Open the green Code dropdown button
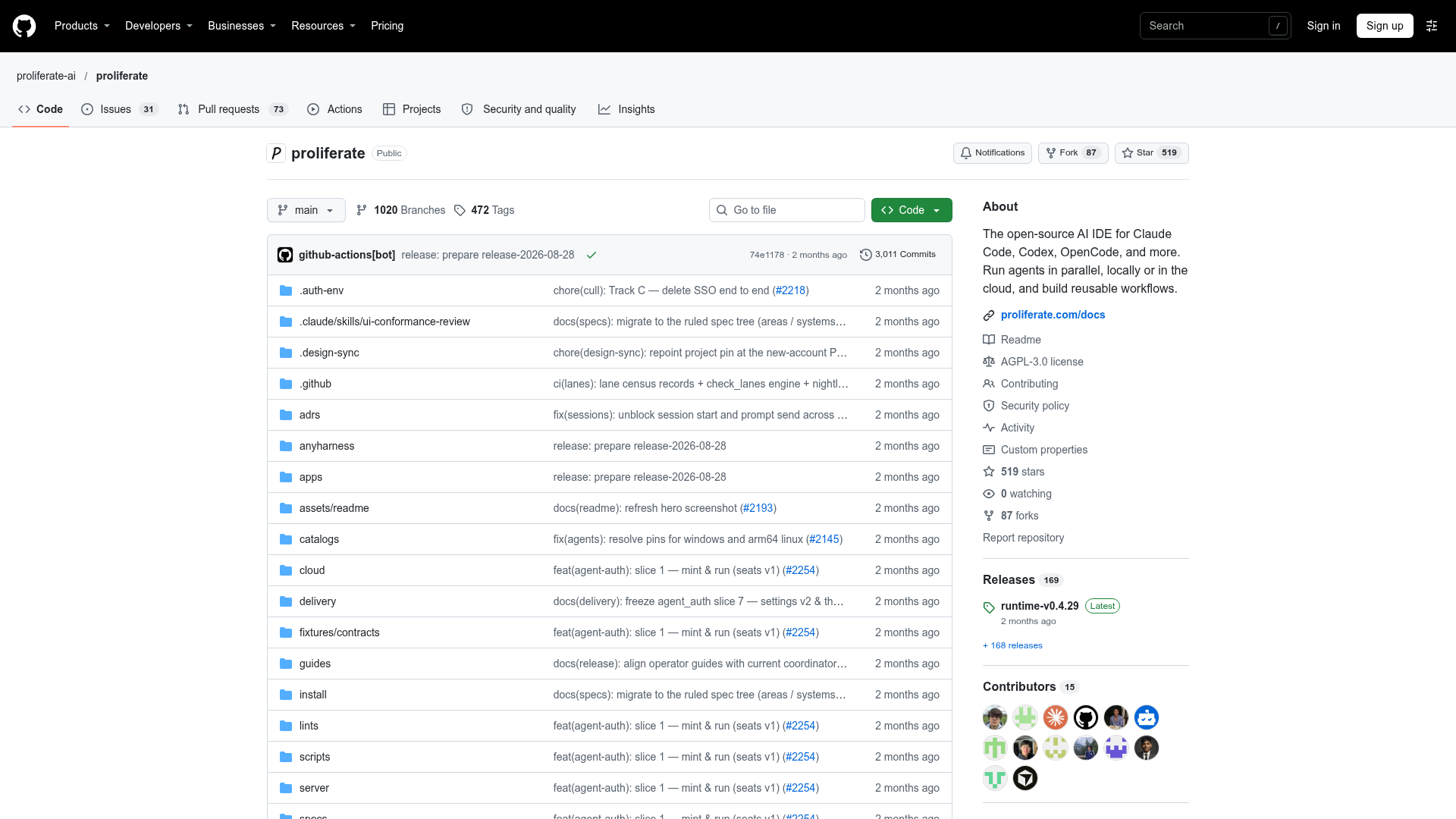The height and width of the screenshot is (819, 1456). [912, 210]
